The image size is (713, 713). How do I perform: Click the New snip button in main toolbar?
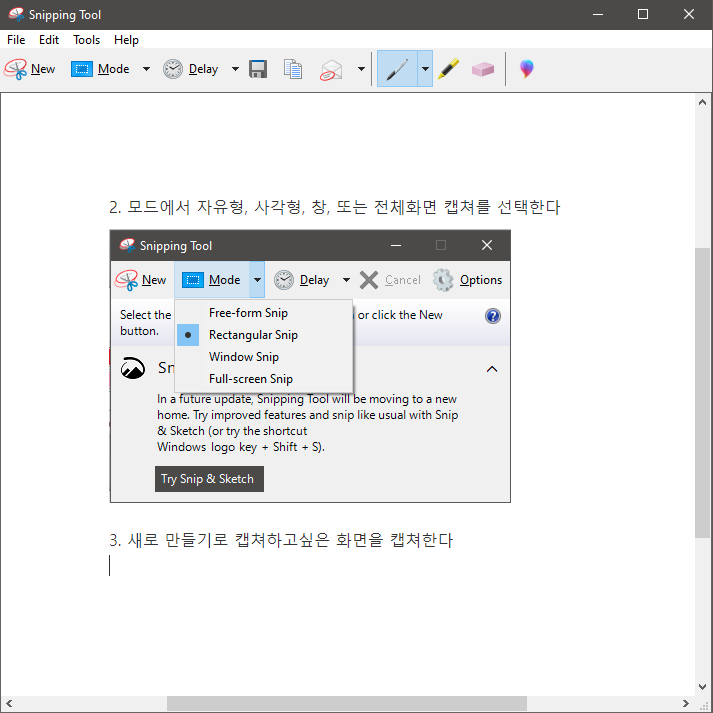pos(30,69)
